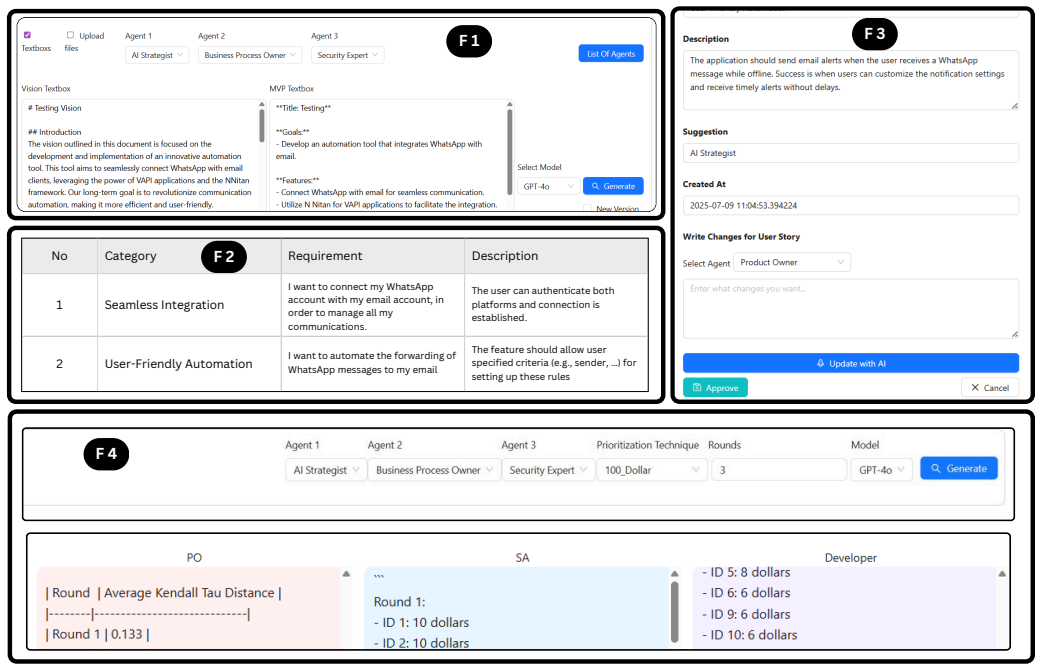Screen dimensions: 1041x670
Task: Click the Created At field
Action: click(x=850, y=205)
